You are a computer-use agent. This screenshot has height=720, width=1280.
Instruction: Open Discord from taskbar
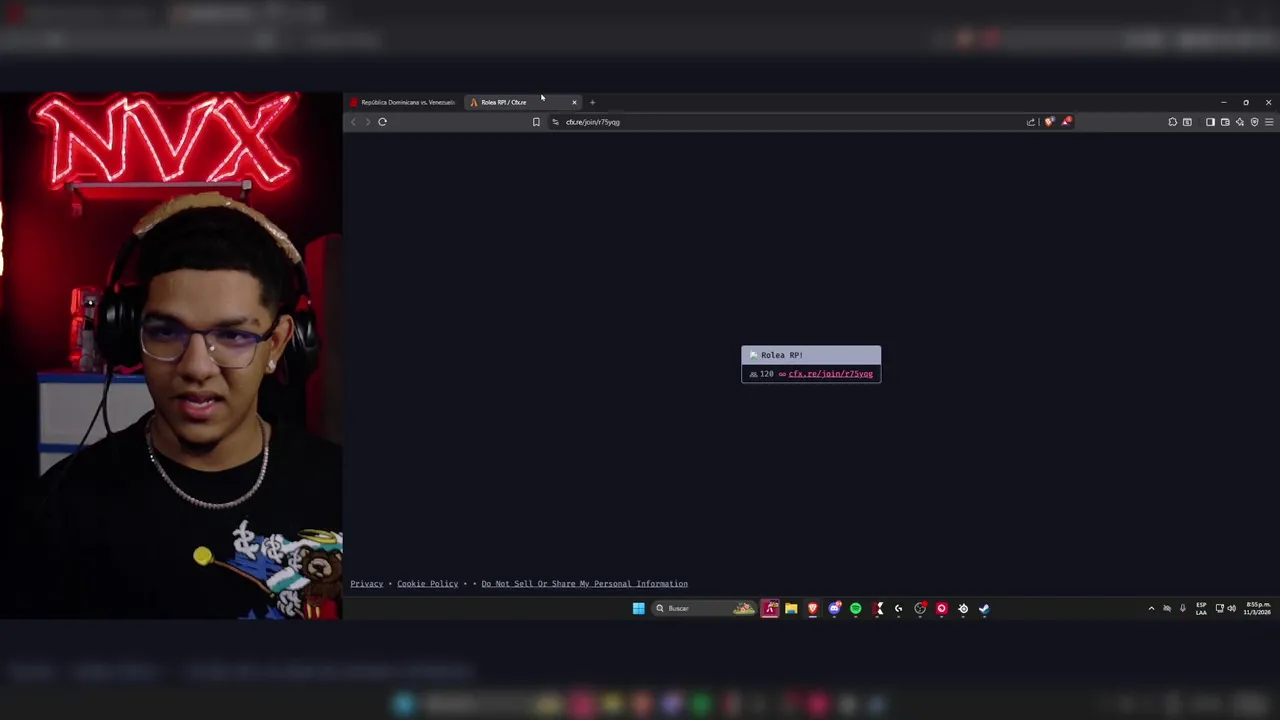click(834, 608)
